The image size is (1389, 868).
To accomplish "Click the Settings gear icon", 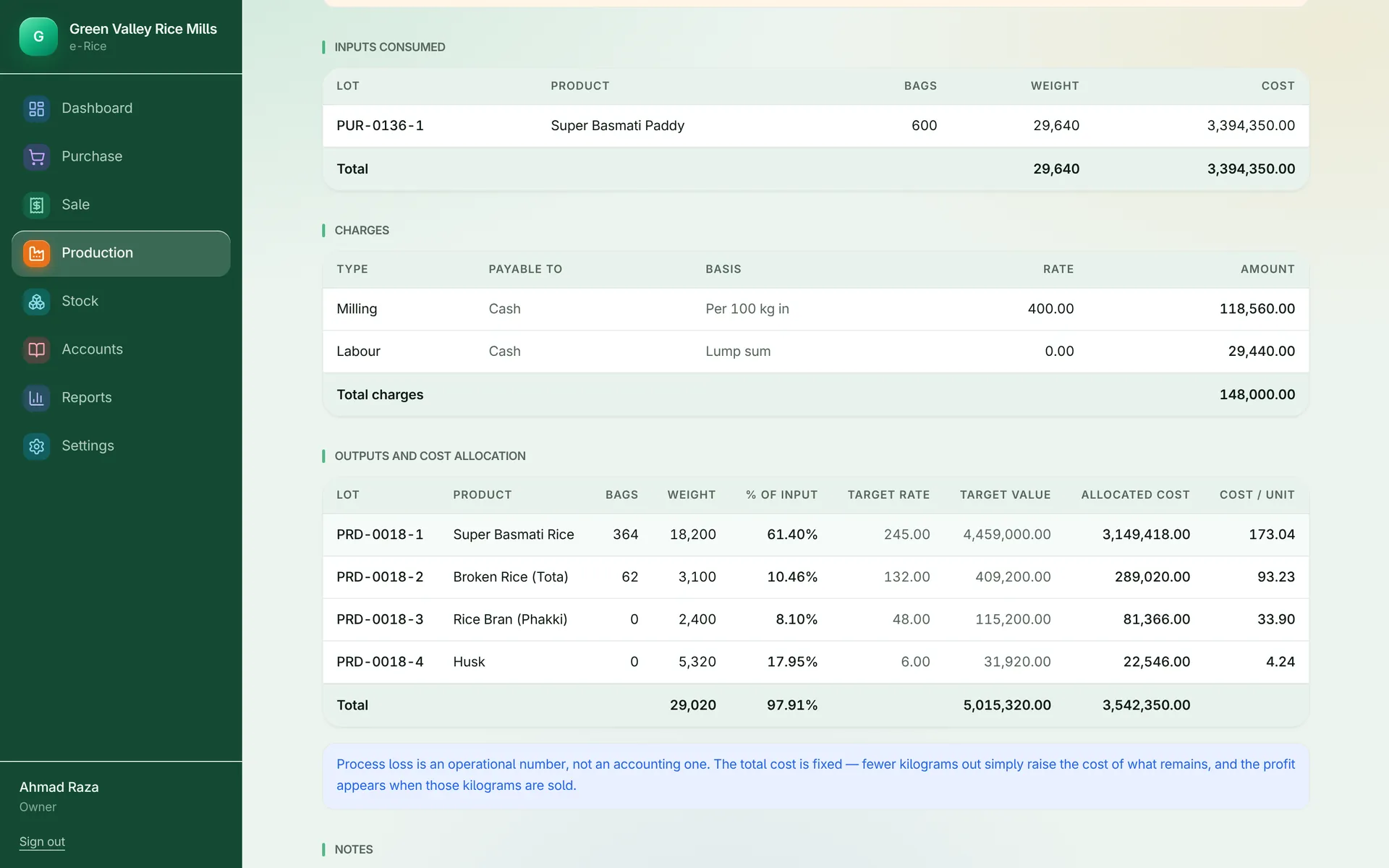I will pyautogui.click(x=36, y=446).
